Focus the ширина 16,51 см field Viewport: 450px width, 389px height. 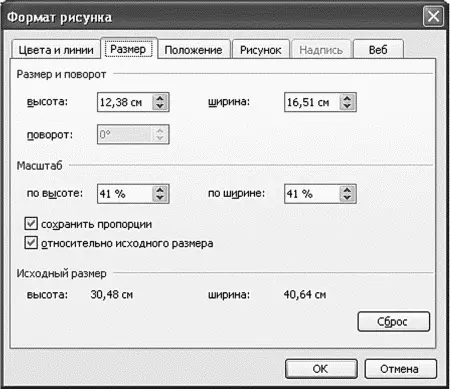pyautogui.click(x=312, y=102)
